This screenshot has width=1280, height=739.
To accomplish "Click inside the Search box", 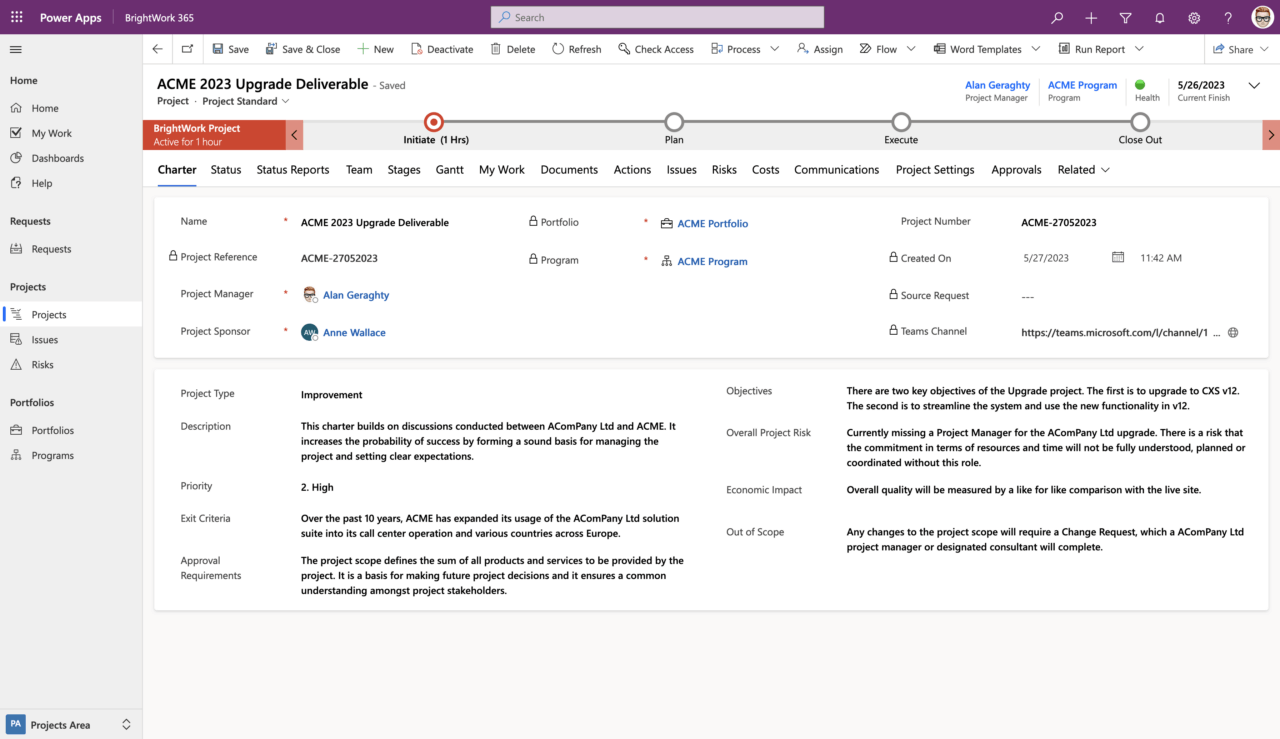I will click(656, 16).
